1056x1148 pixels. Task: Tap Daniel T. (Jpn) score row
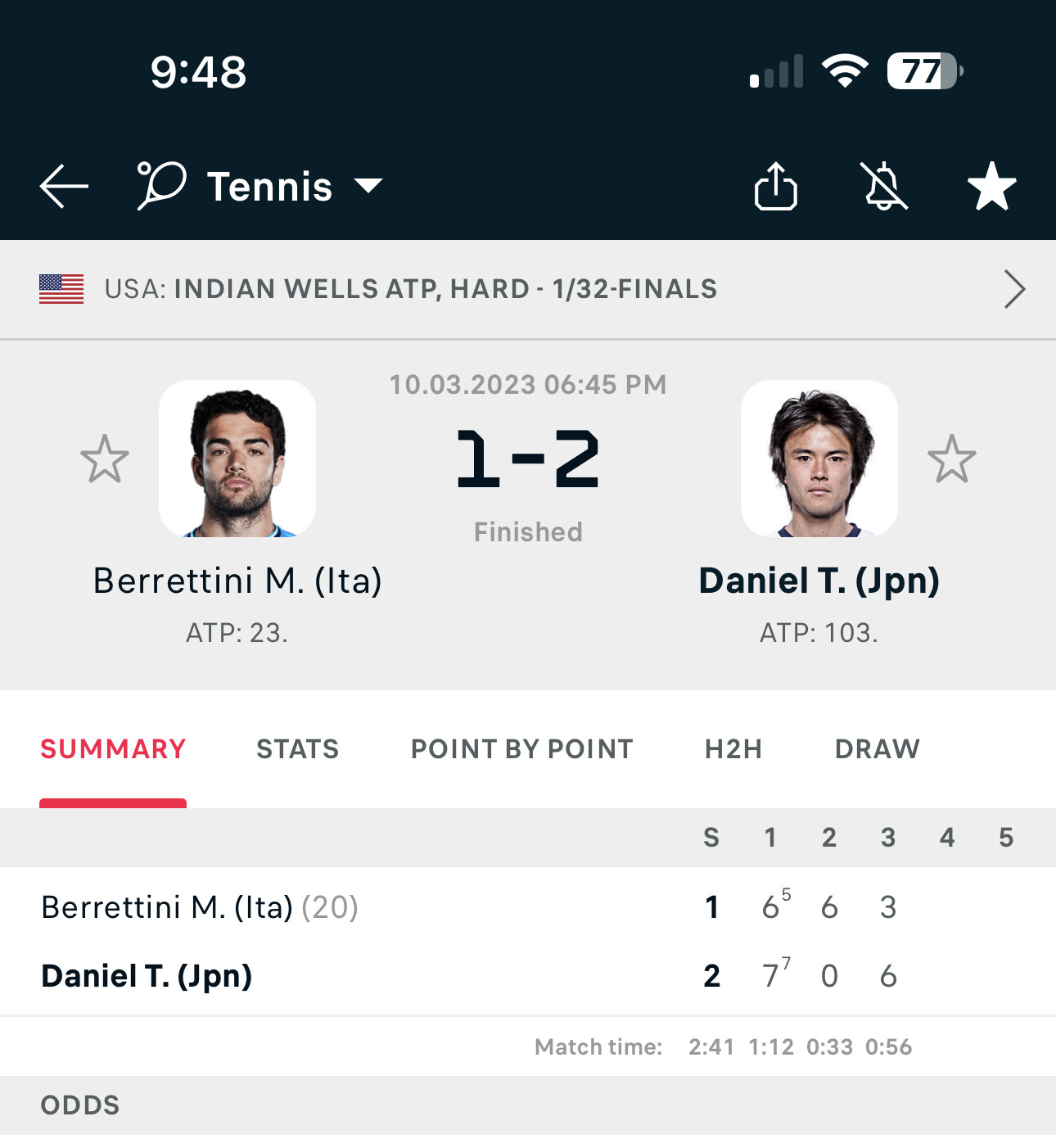[147, 976]
